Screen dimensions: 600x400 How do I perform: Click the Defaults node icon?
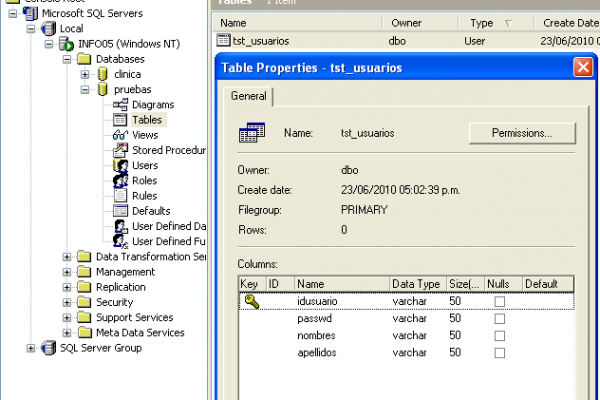tap(120, 211)
